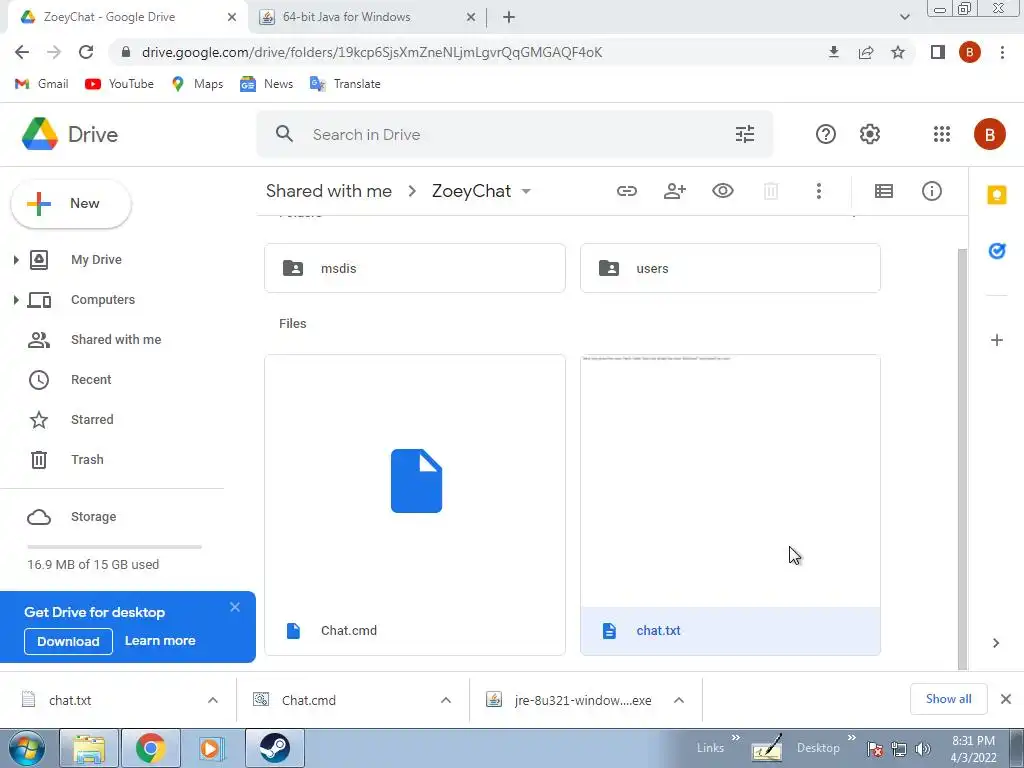Click the Get add-ons plus icon

pyautogui.click(x=997, y=340)
